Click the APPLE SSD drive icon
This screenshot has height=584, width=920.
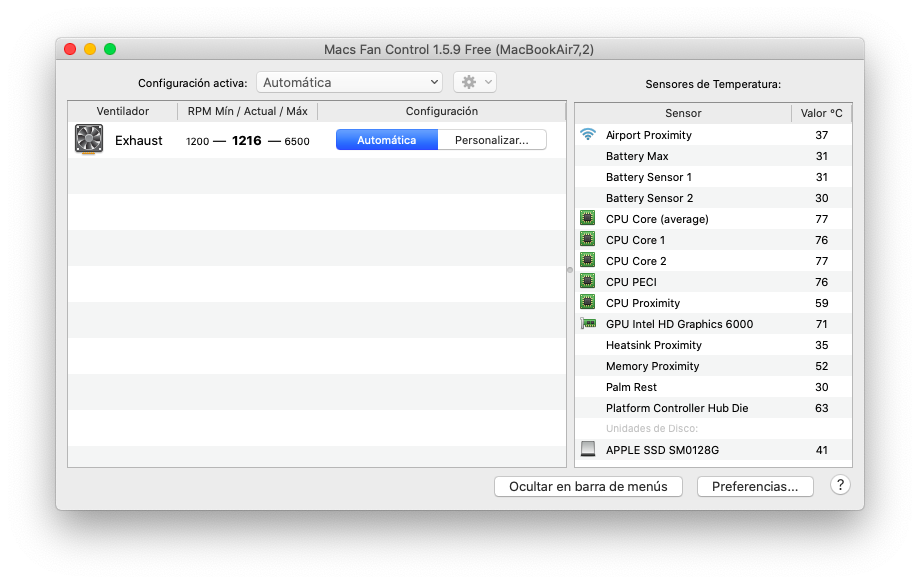coord(588,450)
